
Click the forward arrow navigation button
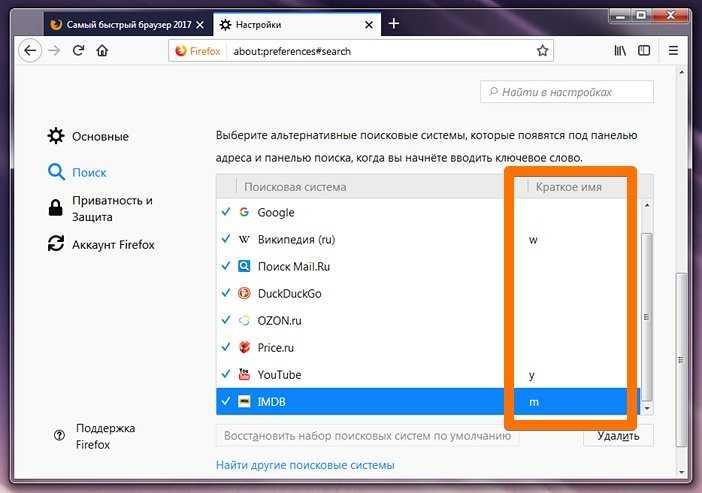[x=54, y=51]
